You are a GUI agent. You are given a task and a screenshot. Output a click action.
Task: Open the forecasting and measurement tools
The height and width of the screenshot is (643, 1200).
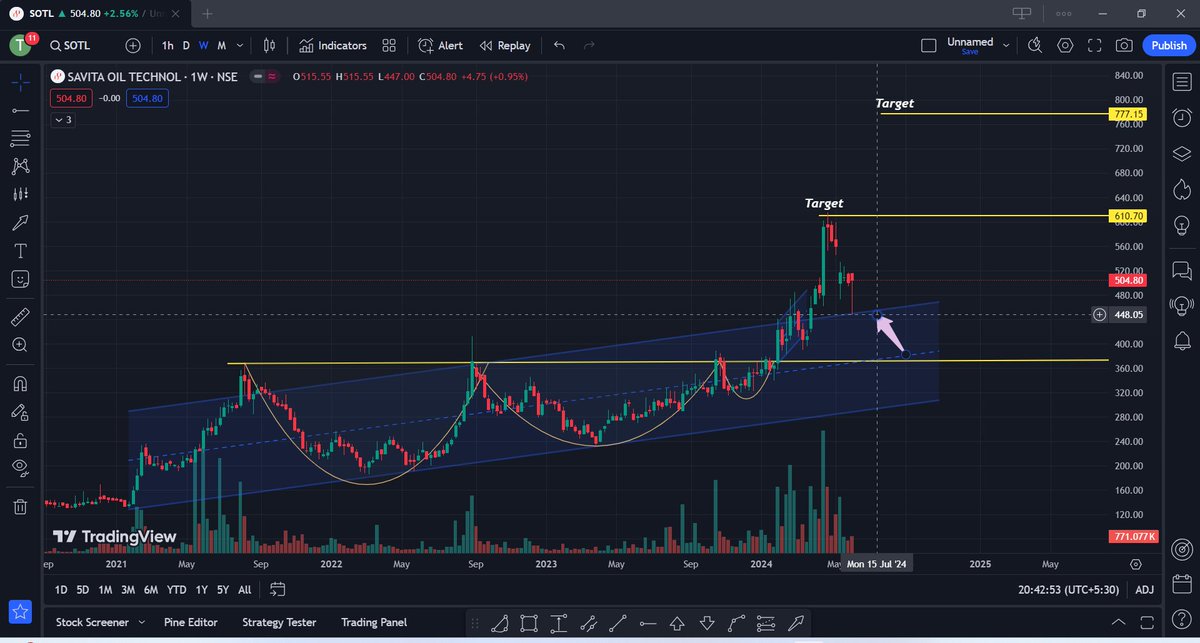[20, 194]
